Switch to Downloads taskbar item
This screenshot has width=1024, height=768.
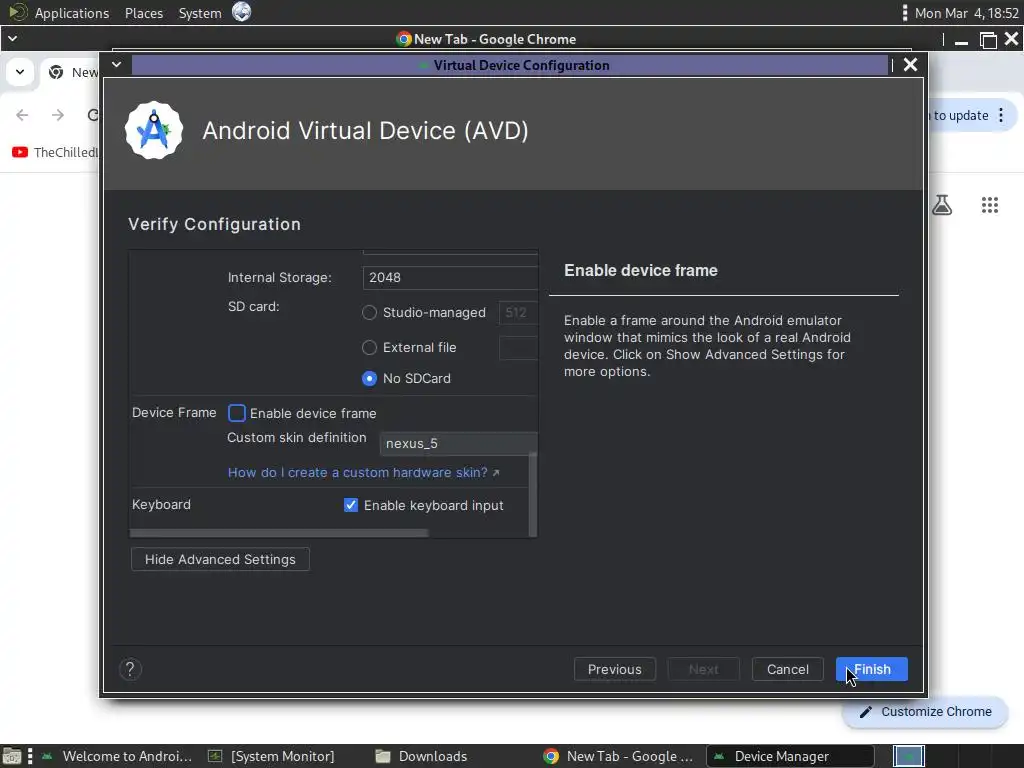(x=422, y=756)
